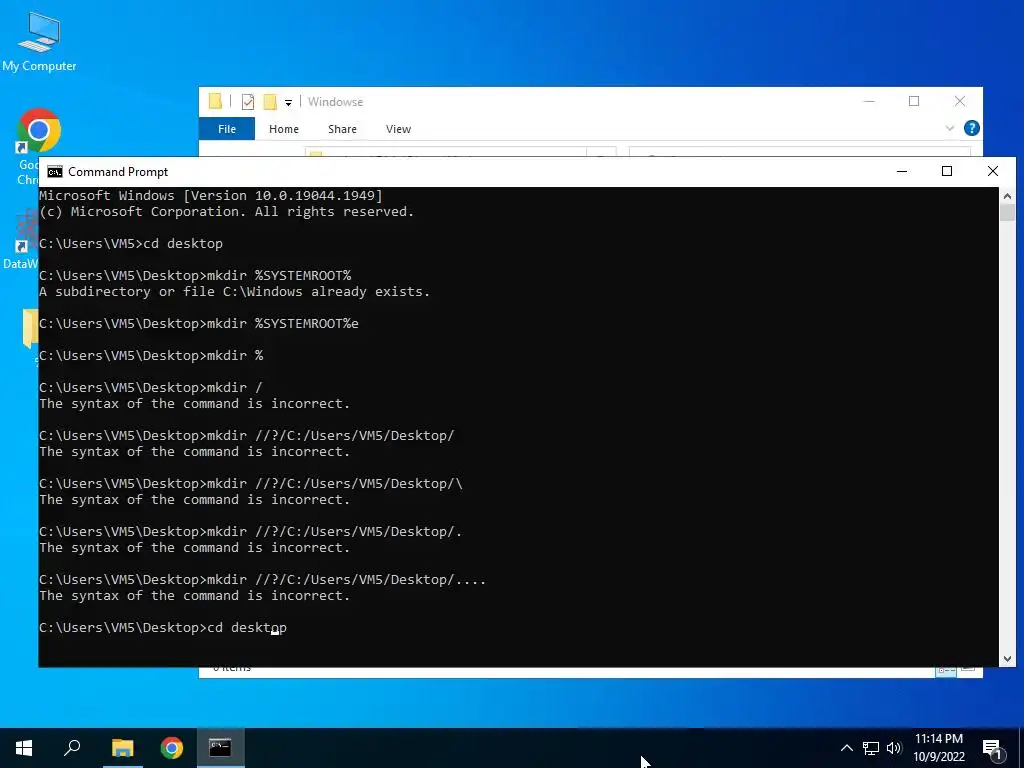Open File Explorer from taskbar
1024x768 pixels.
[x=122, y=748]
